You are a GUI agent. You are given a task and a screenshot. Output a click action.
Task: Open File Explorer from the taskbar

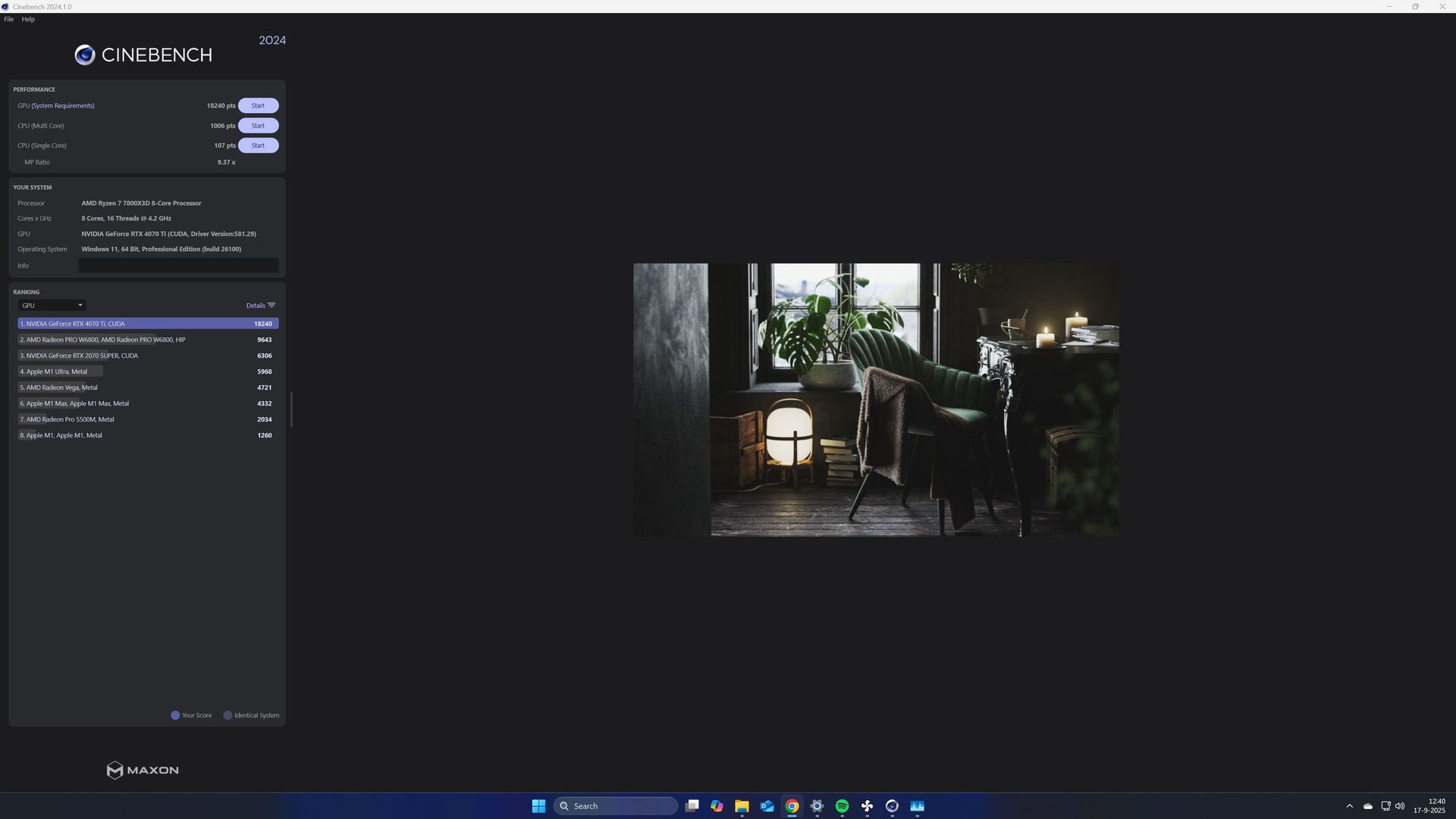(742, 806)
